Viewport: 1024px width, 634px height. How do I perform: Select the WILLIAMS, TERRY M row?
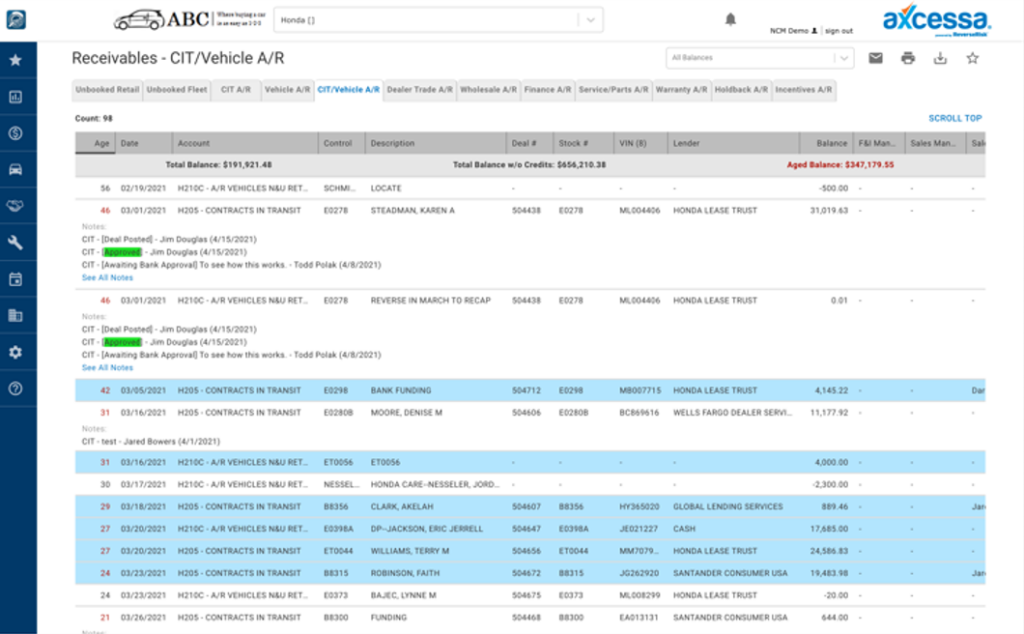pyautogui.click(x=530, y=551)
